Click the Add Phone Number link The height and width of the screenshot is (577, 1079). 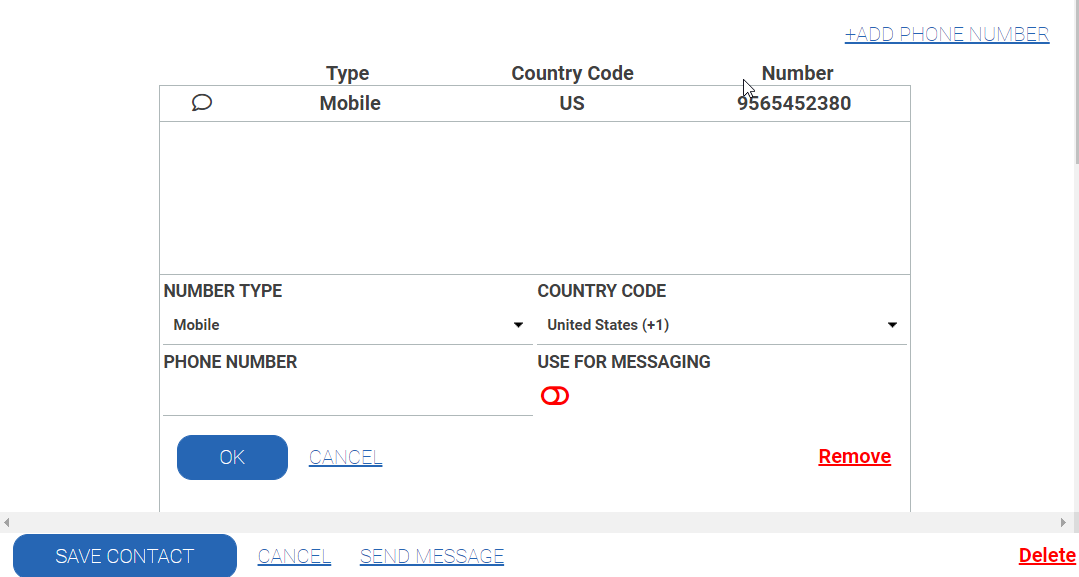coord(946,35)
